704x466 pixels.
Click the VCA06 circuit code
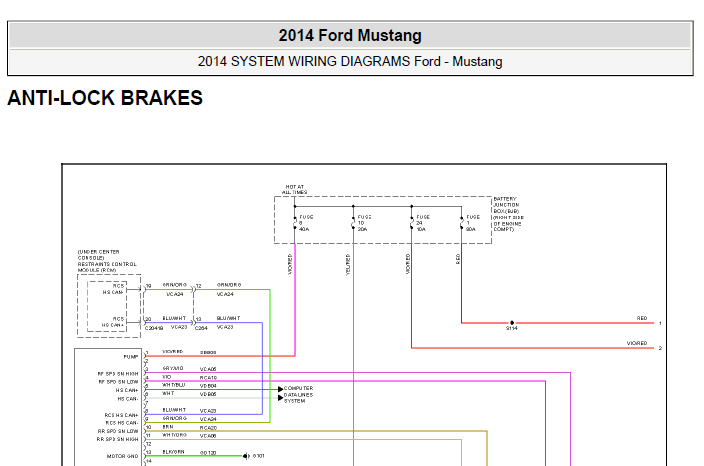pyautogui.click(x=208, y=435)
